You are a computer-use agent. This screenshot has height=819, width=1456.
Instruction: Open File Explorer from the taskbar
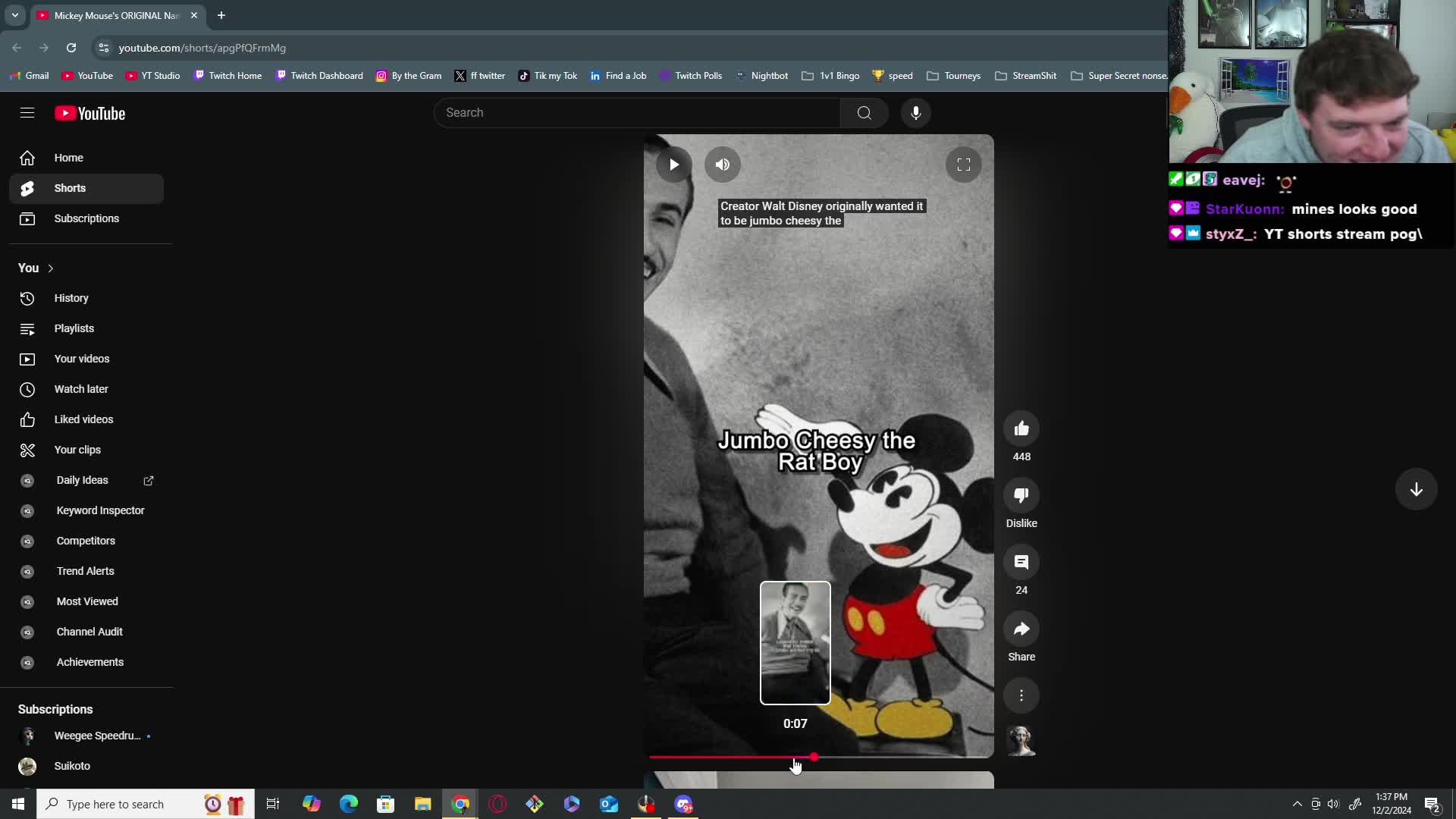[x=422, y=804]
